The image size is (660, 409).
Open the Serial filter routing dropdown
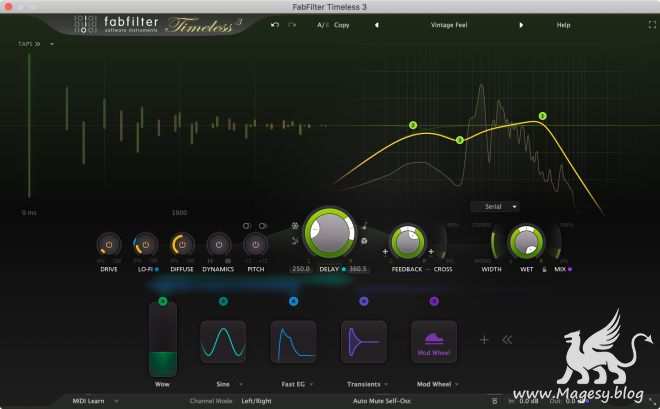pyautogui.click(x=495, y=207)
